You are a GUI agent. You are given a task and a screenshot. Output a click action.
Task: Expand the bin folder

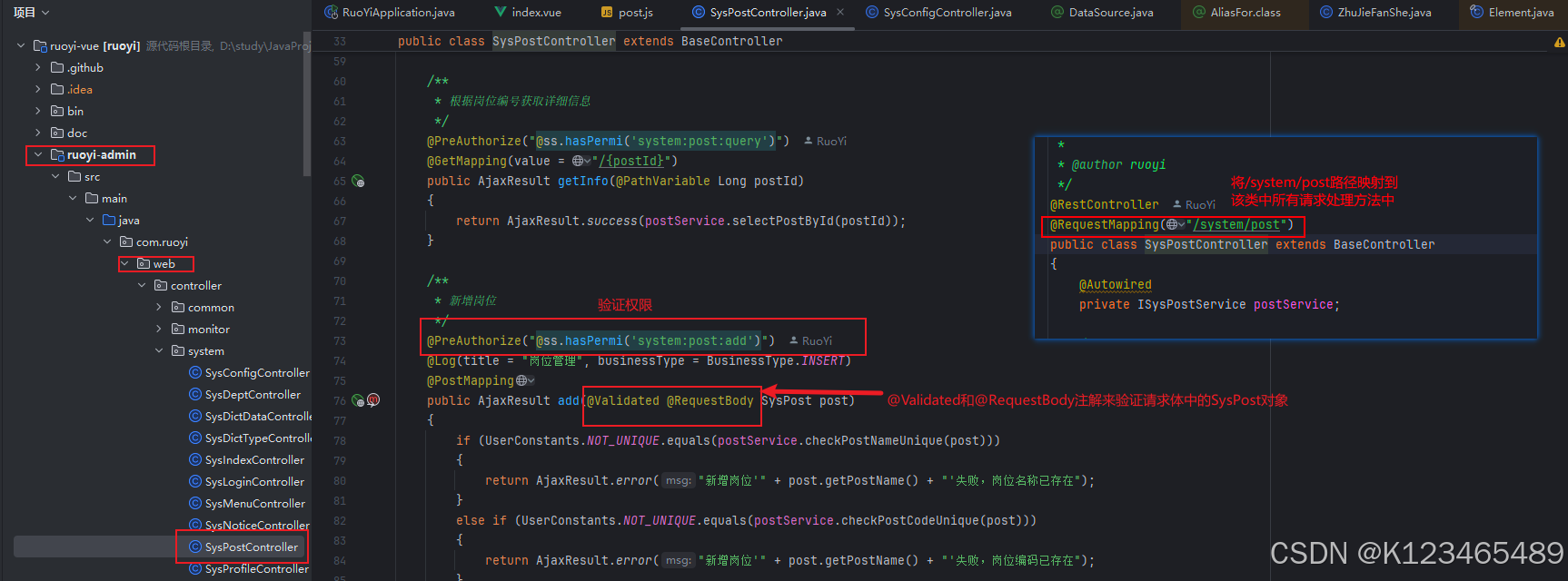tap(38, 111)
